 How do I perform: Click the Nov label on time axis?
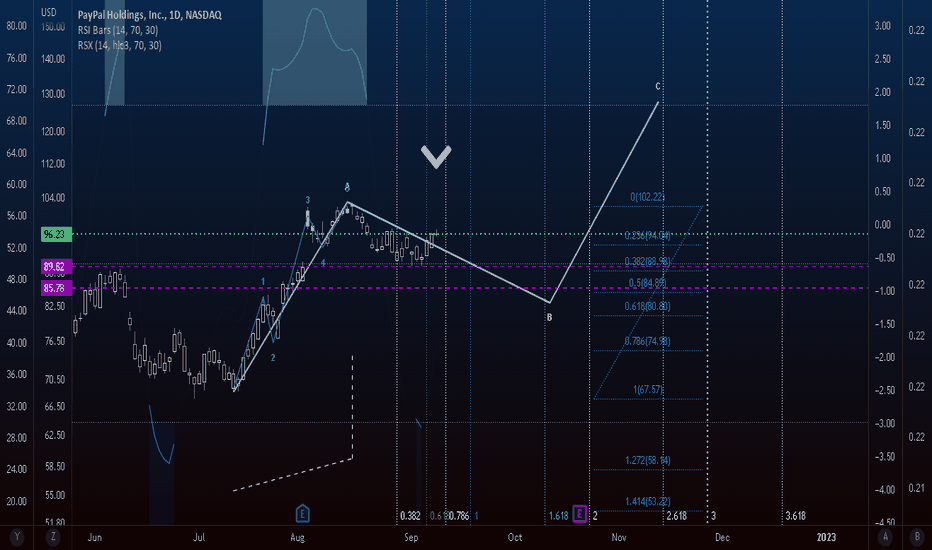tap(619, 537)
